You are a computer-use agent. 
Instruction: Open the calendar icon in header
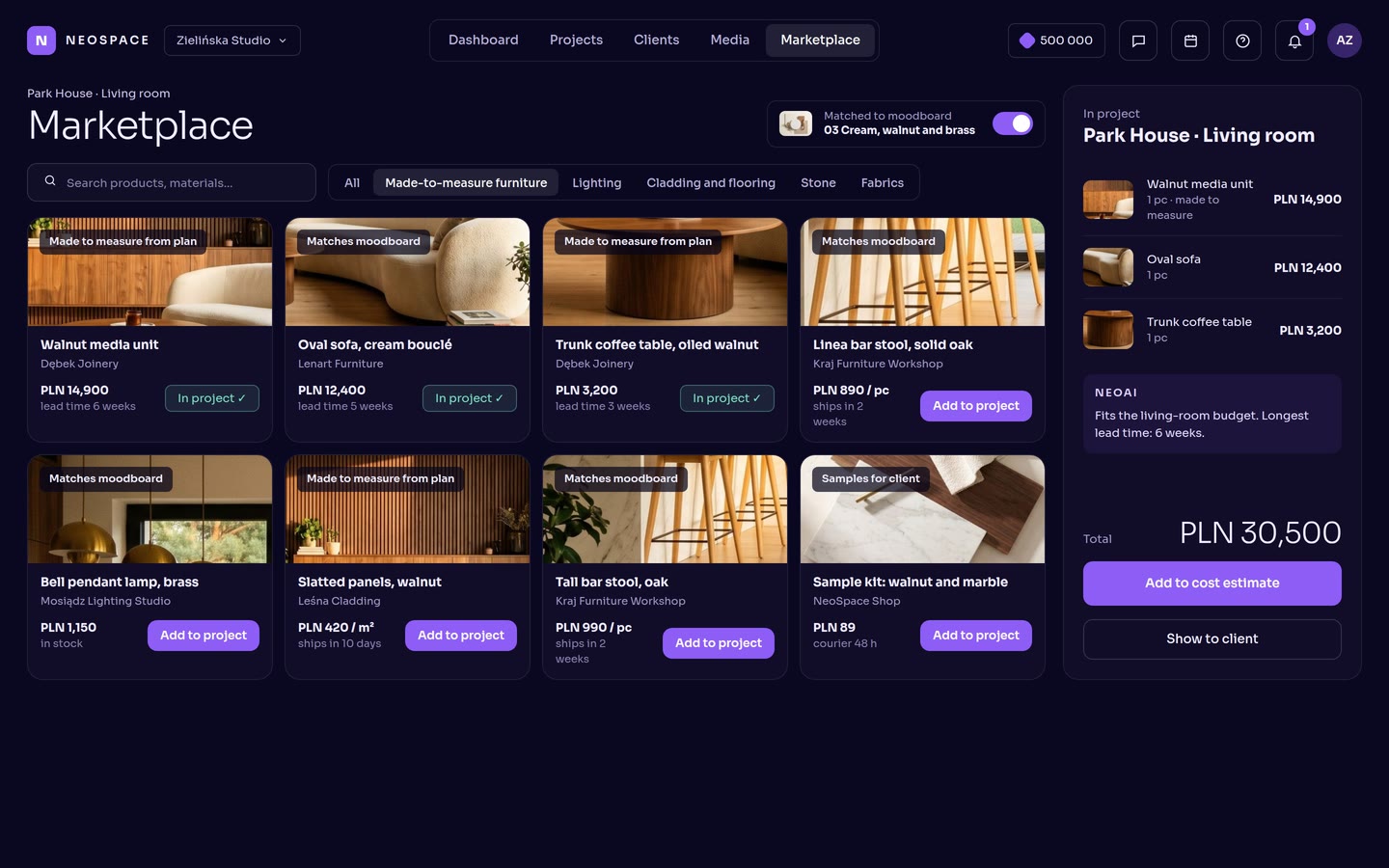click(x=1190, y=41)
